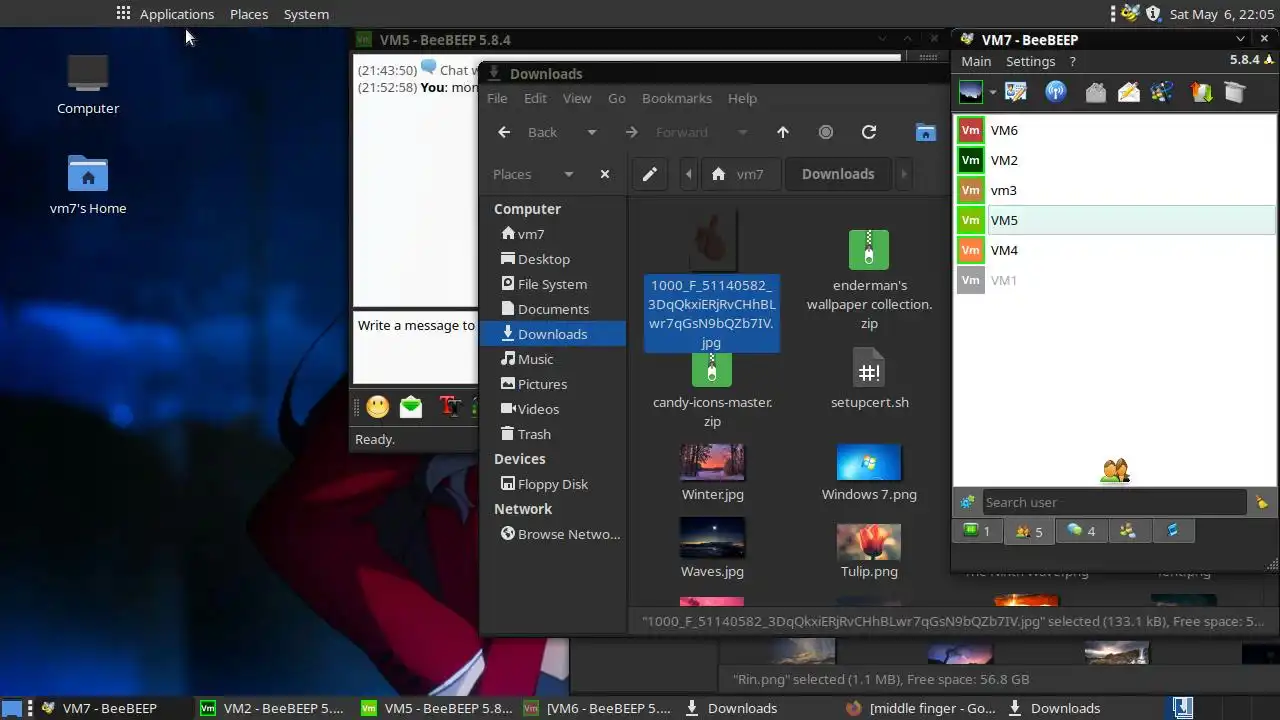
Task: Open the ? help menu in BeeBEEP
Action: tap(1072, 61)
